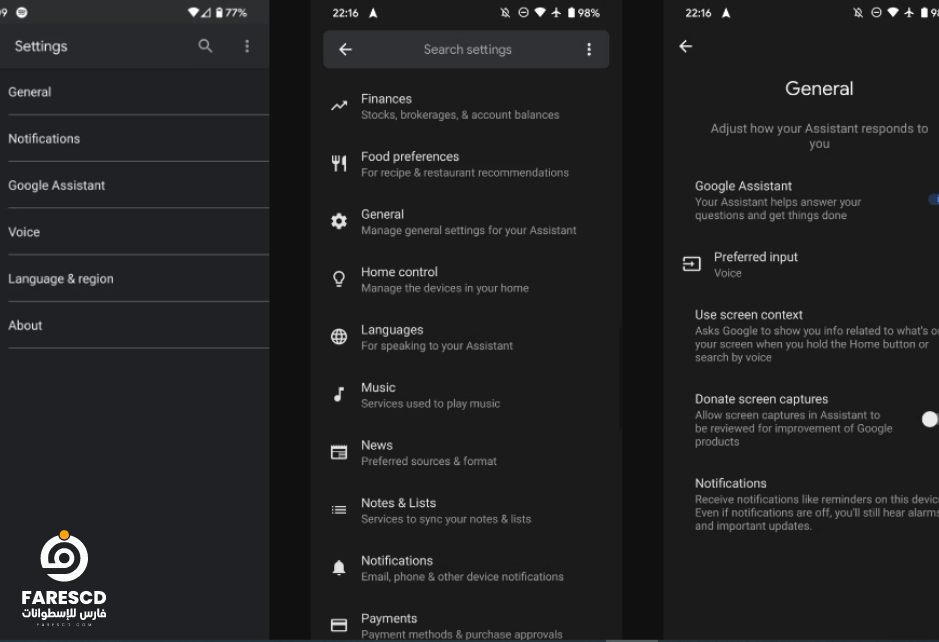The width and height of the screenshot is (939, 642).
Task: Tap the Spotify icon in the Settings status bar
Action: (22, 12)
